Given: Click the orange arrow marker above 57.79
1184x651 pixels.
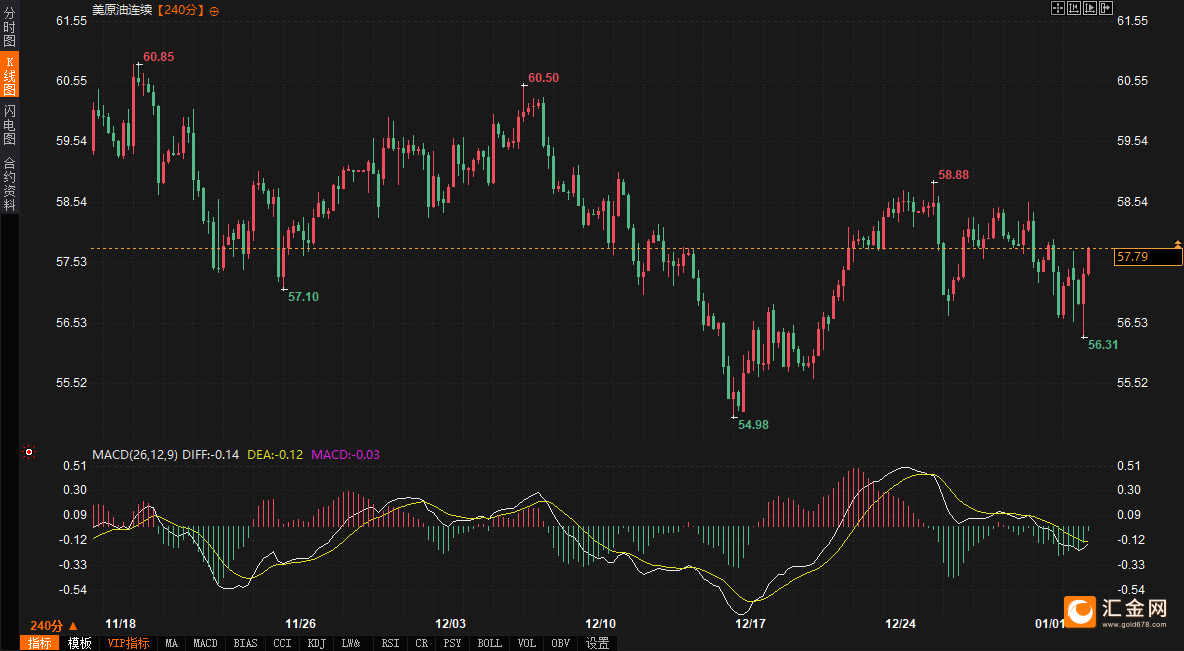Looking at the screenshot, I should [x=1178, y=243].
